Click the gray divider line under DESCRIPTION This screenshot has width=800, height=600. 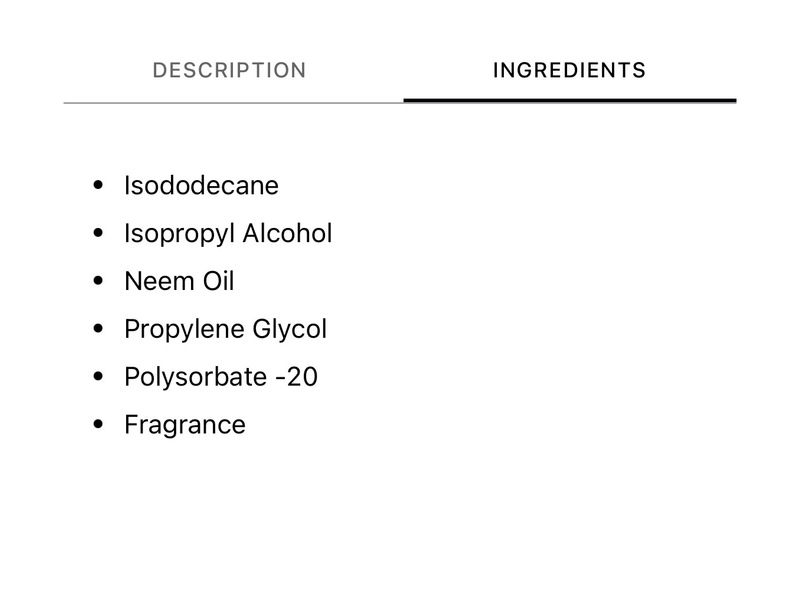(x=233, y=102)
